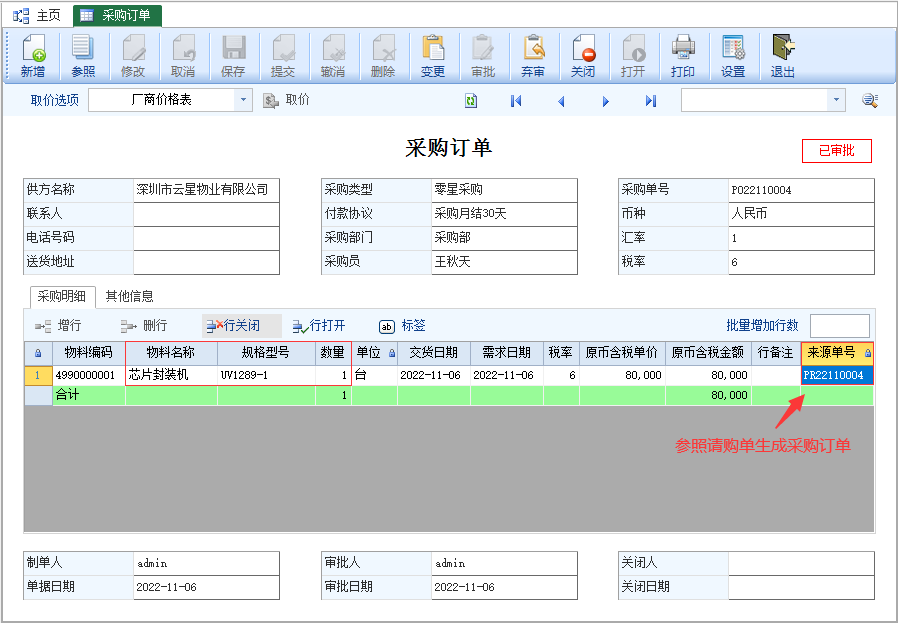898x623 pixels.
Task: Click the search magnifier icon
Action: tap(870, 100)
